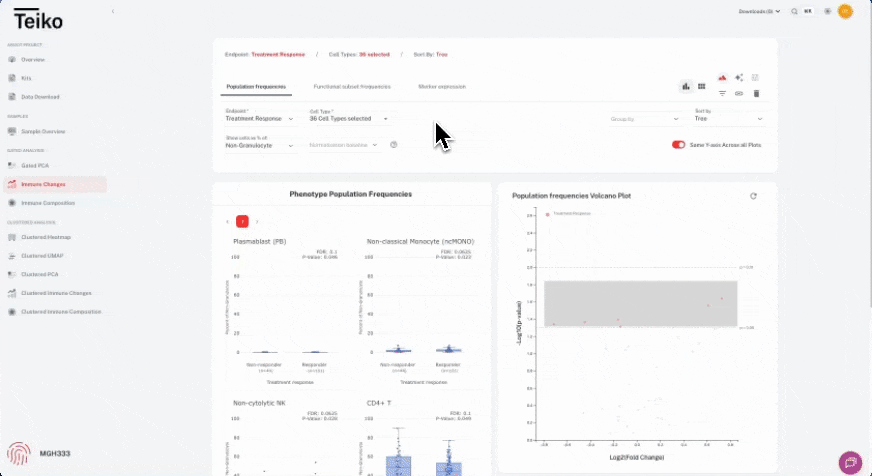The height and width of the screenshot is (476, 872).
Task: Select the Population frequencies tab
Action: click(256, 87)
